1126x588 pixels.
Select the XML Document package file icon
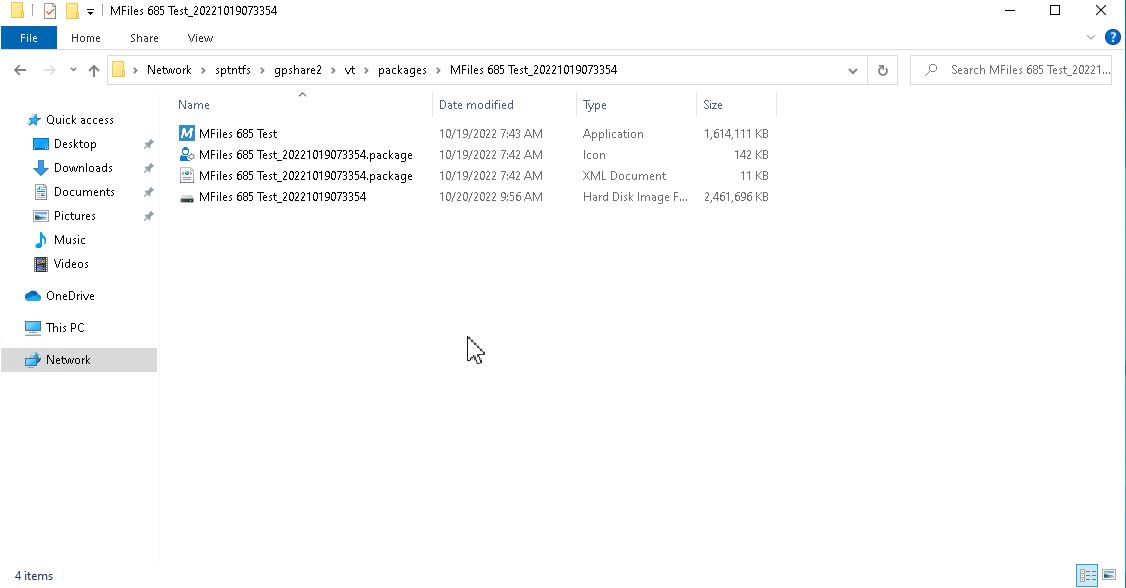pos(187,175)
